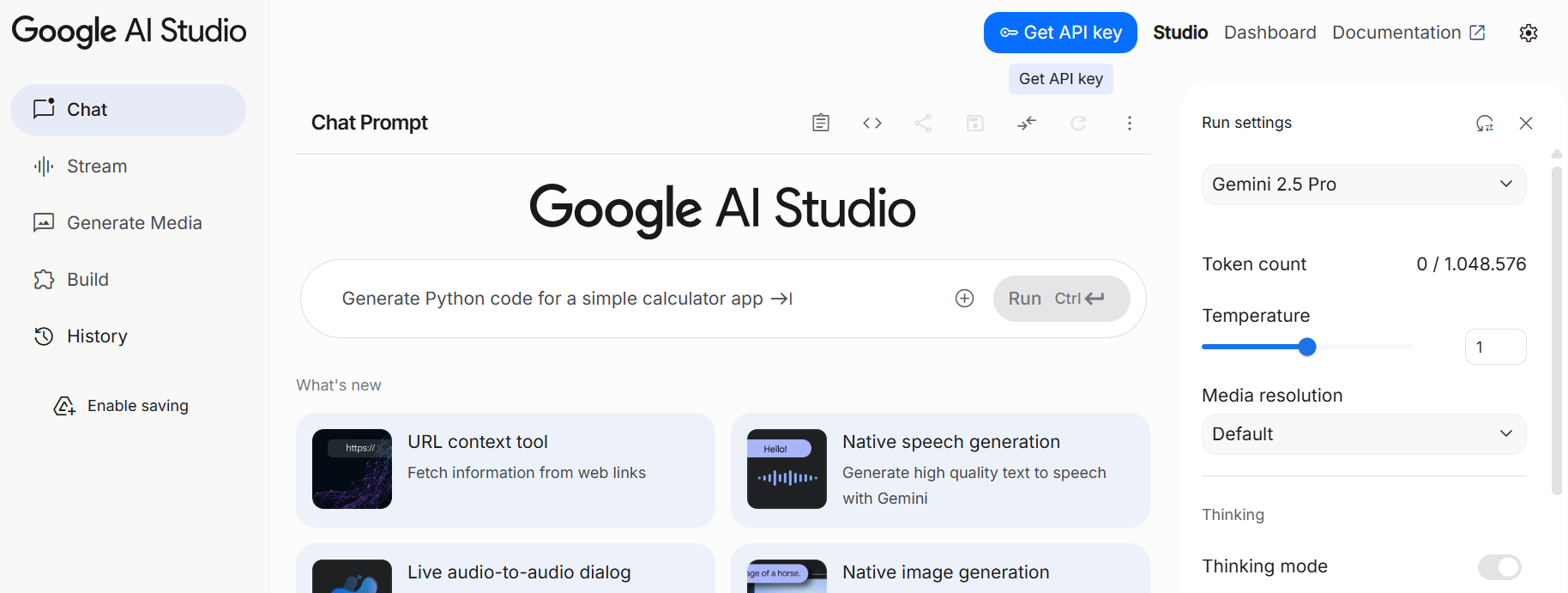This screenshot has width=1568, height=593.
Task: Click the plus insert media icon
Action: tap(965, 298)
